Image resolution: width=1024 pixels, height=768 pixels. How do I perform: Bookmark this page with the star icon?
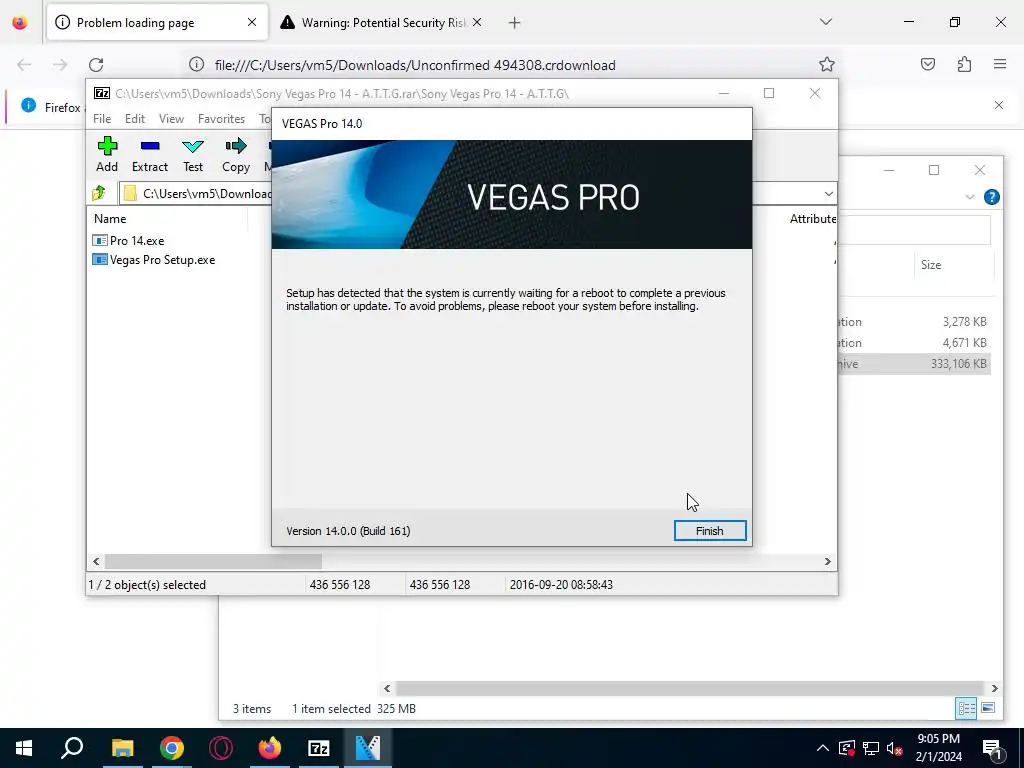click(827, 64)
